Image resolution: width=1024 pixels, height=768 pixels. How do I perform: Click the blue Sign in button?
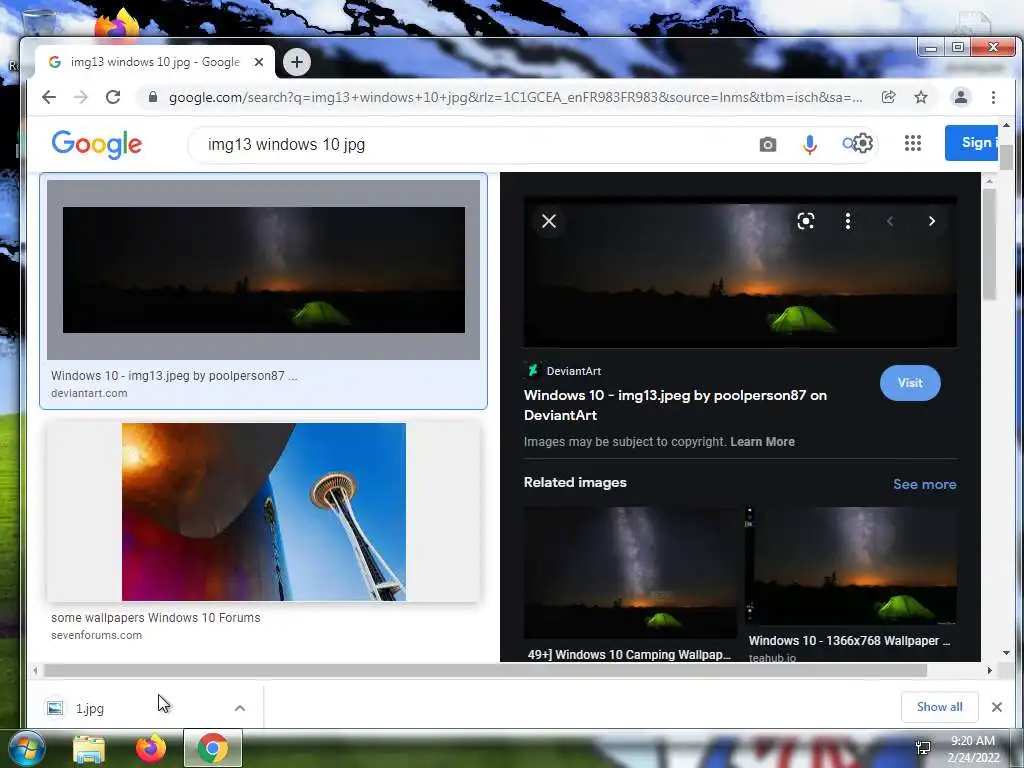click(972, 142)
